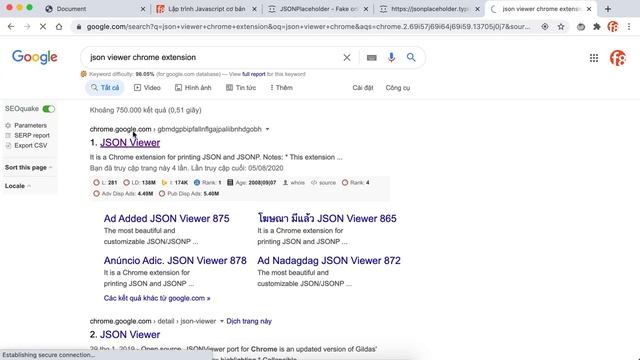640x360 pixels.
Task: Close the json viewer chrome extension tab
Action: coord(589,9)
